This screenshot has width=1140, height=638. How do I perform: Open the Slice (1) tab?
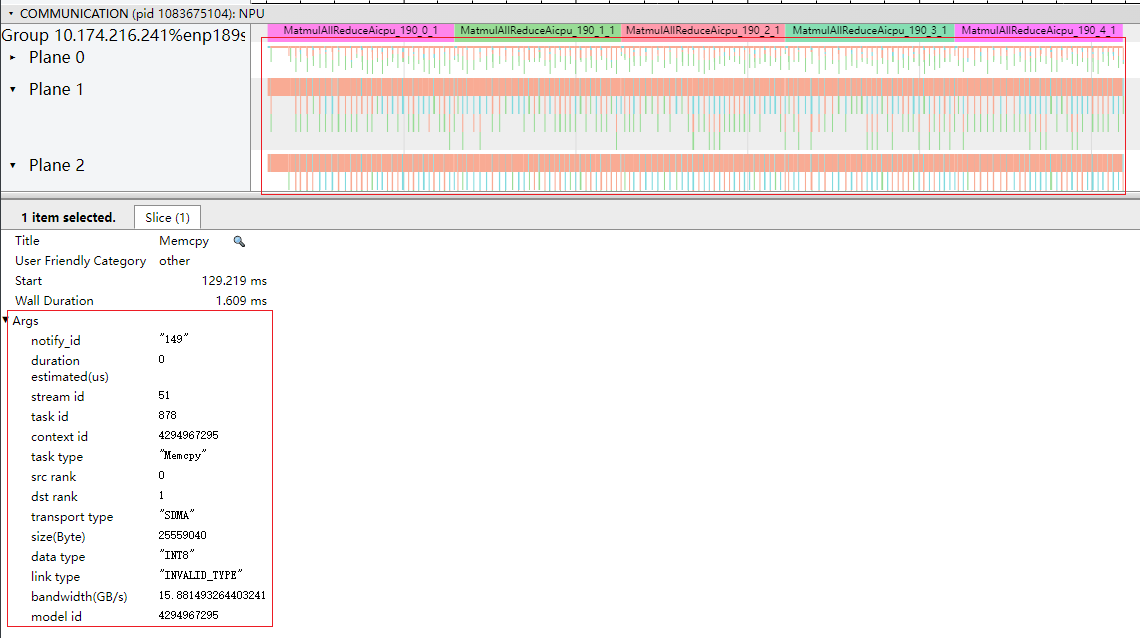point(167,217)
